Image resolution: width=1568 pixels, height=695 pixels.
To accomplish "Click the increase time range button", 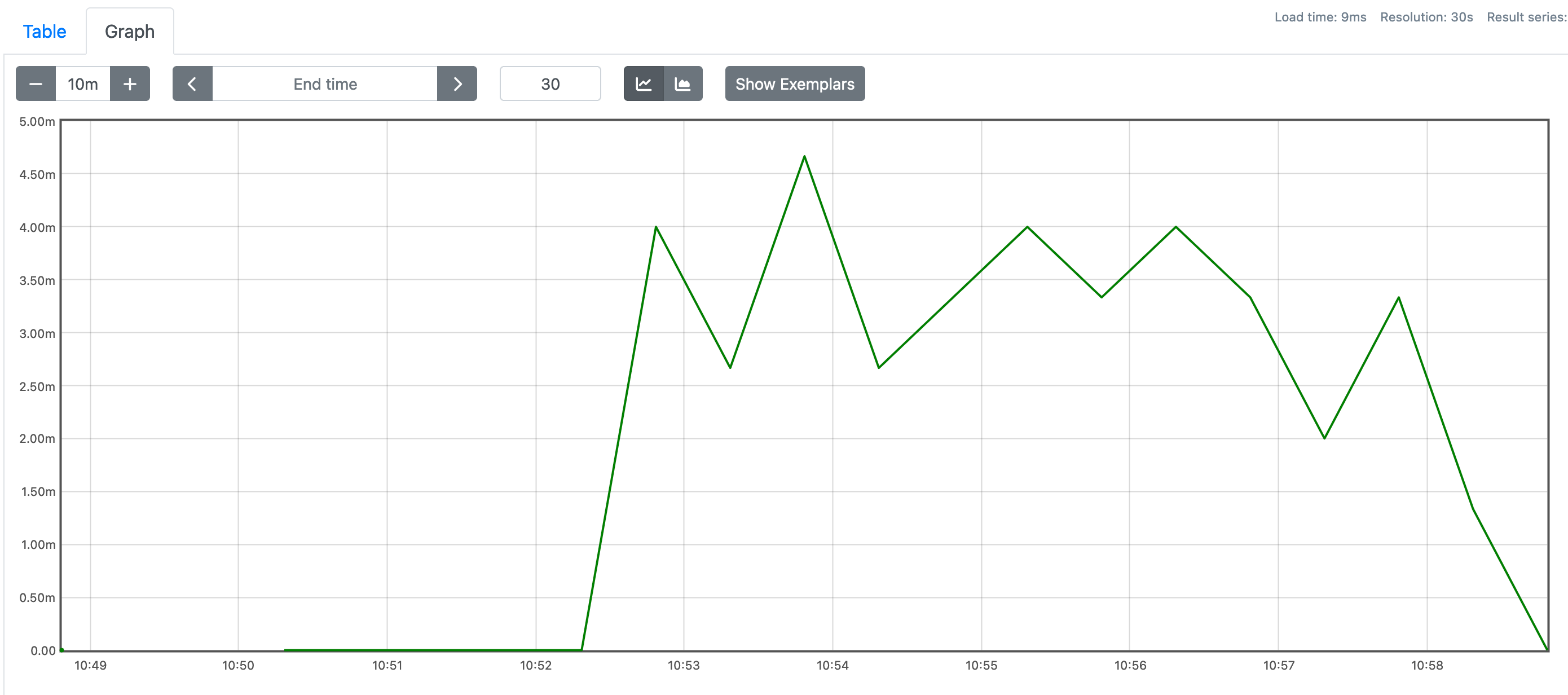I will (130, 84).
